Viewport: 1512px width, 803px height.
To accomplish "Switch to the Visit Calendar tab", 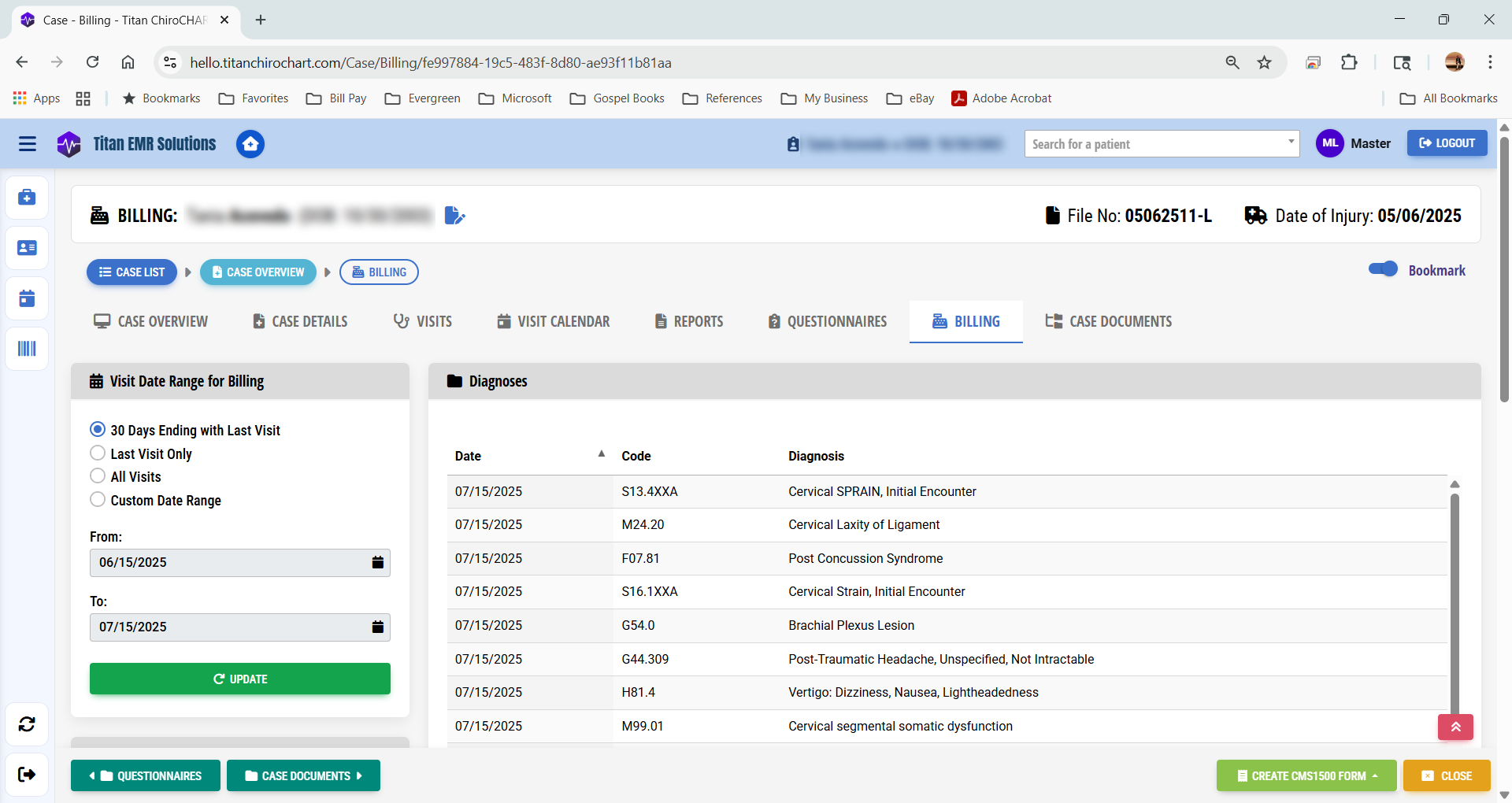I will point(553,321).
